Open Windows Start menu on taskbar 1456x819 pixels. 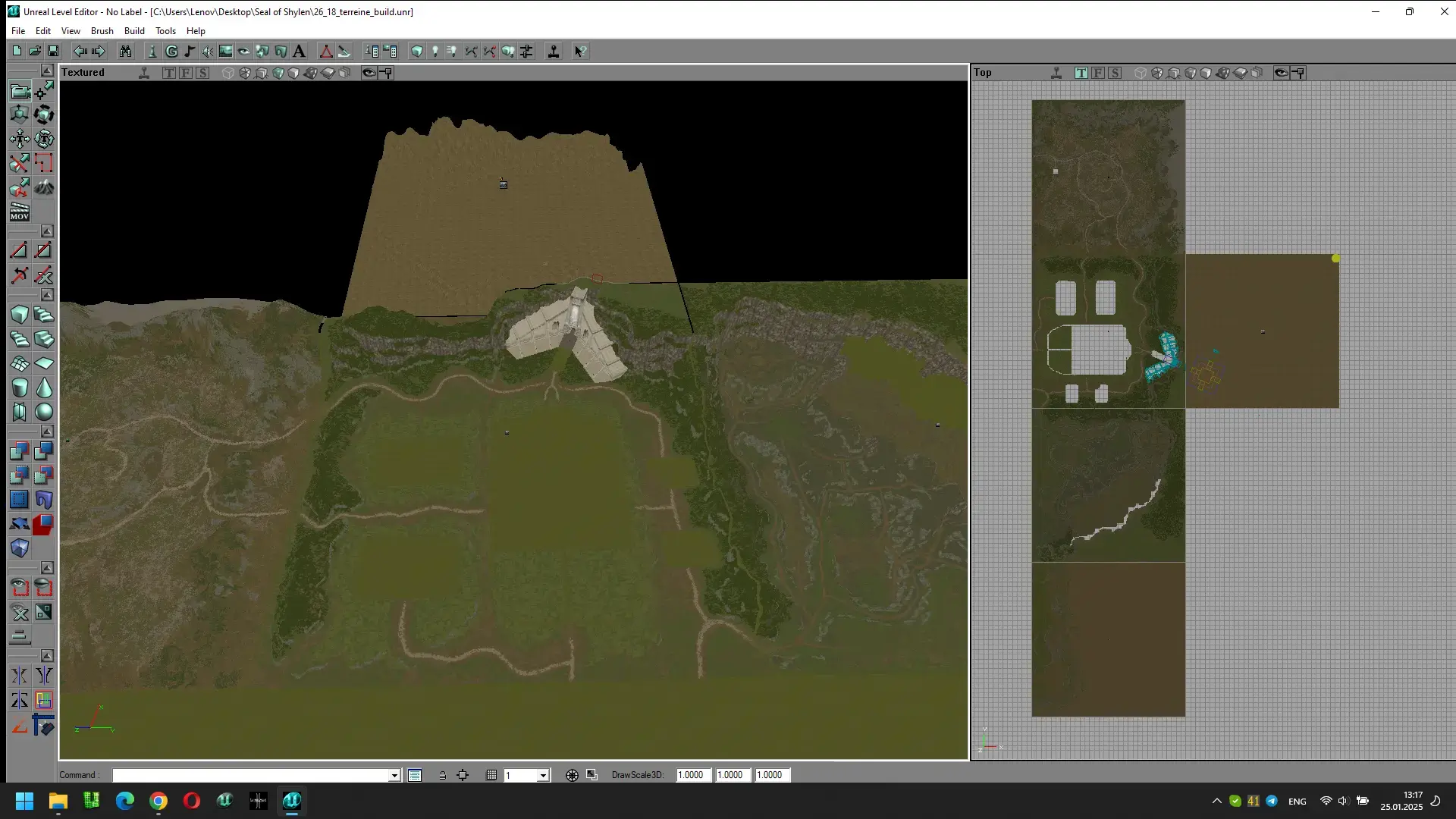(x=24, y=801)
